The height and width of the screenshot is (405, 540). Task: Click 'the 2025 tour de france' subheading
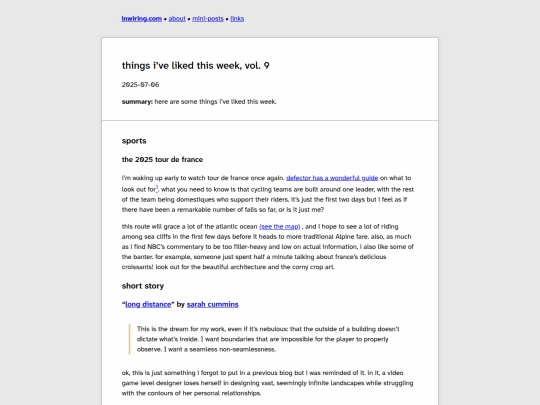click(x=162, y=159)
